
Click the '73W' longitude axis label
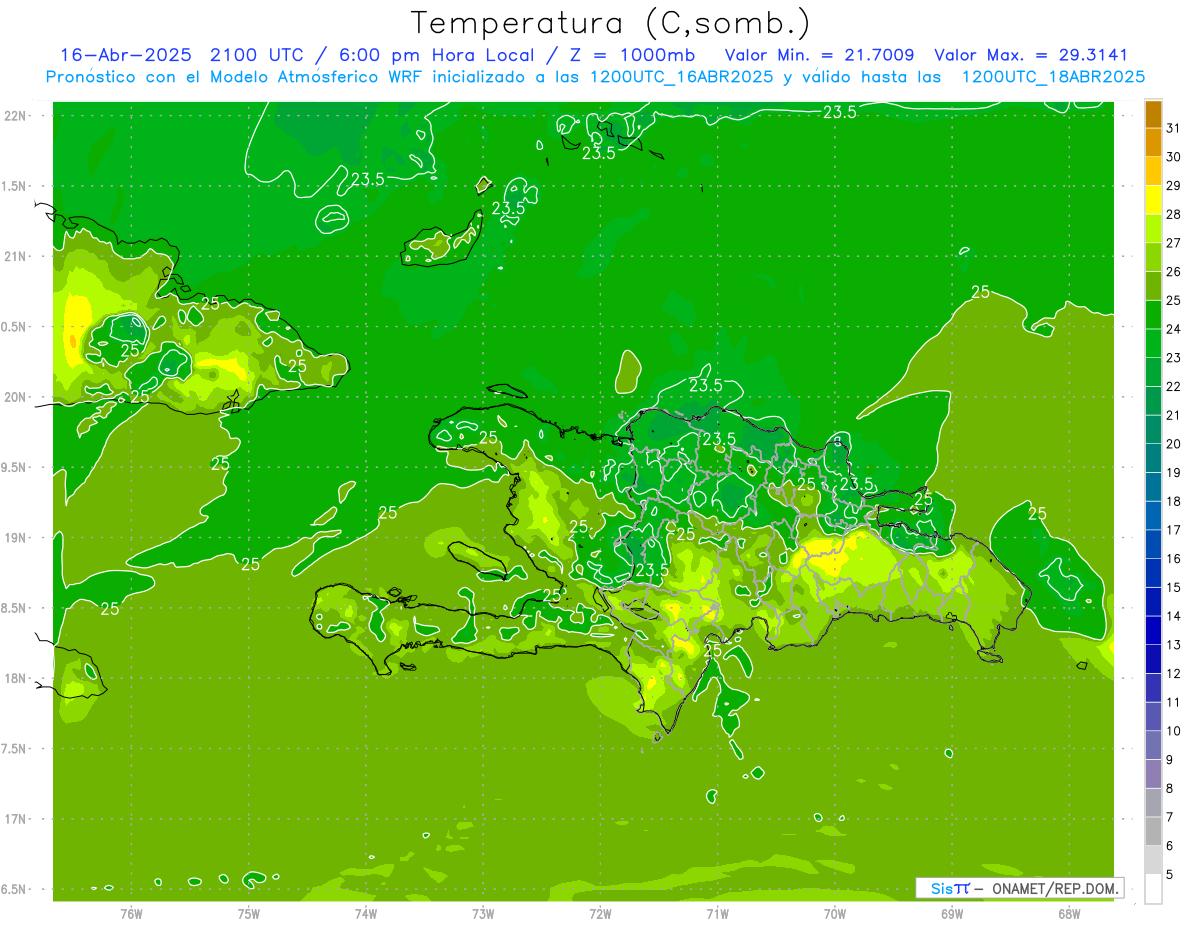point(483,913)
